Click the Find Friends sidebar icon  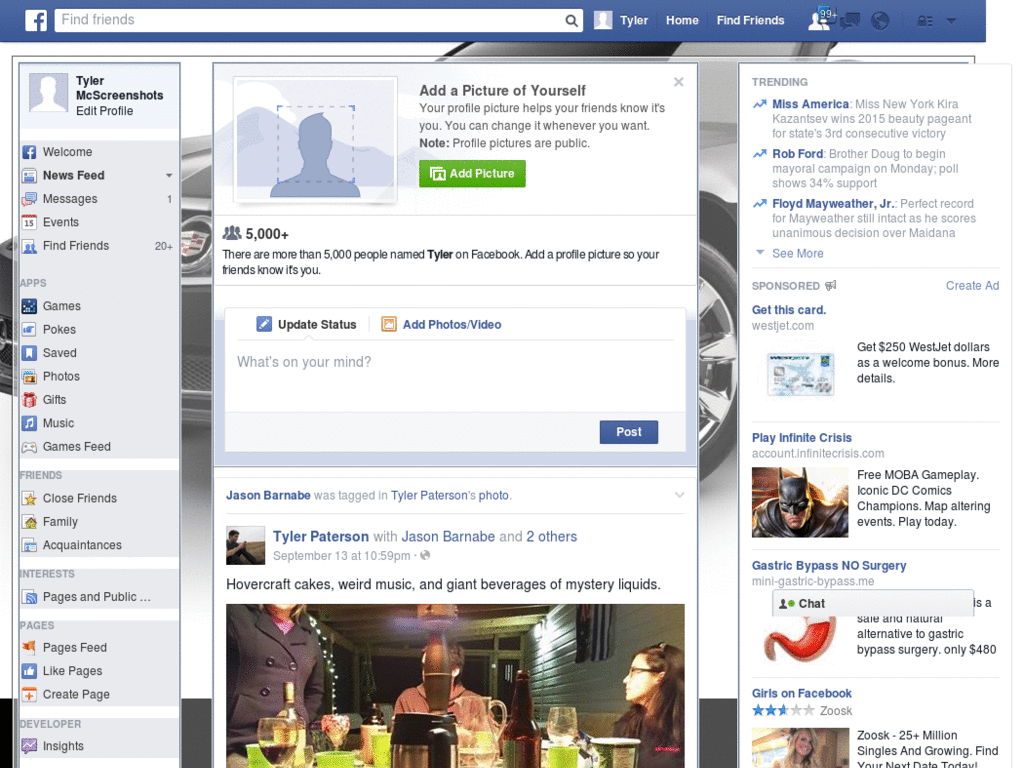(29, 246)
